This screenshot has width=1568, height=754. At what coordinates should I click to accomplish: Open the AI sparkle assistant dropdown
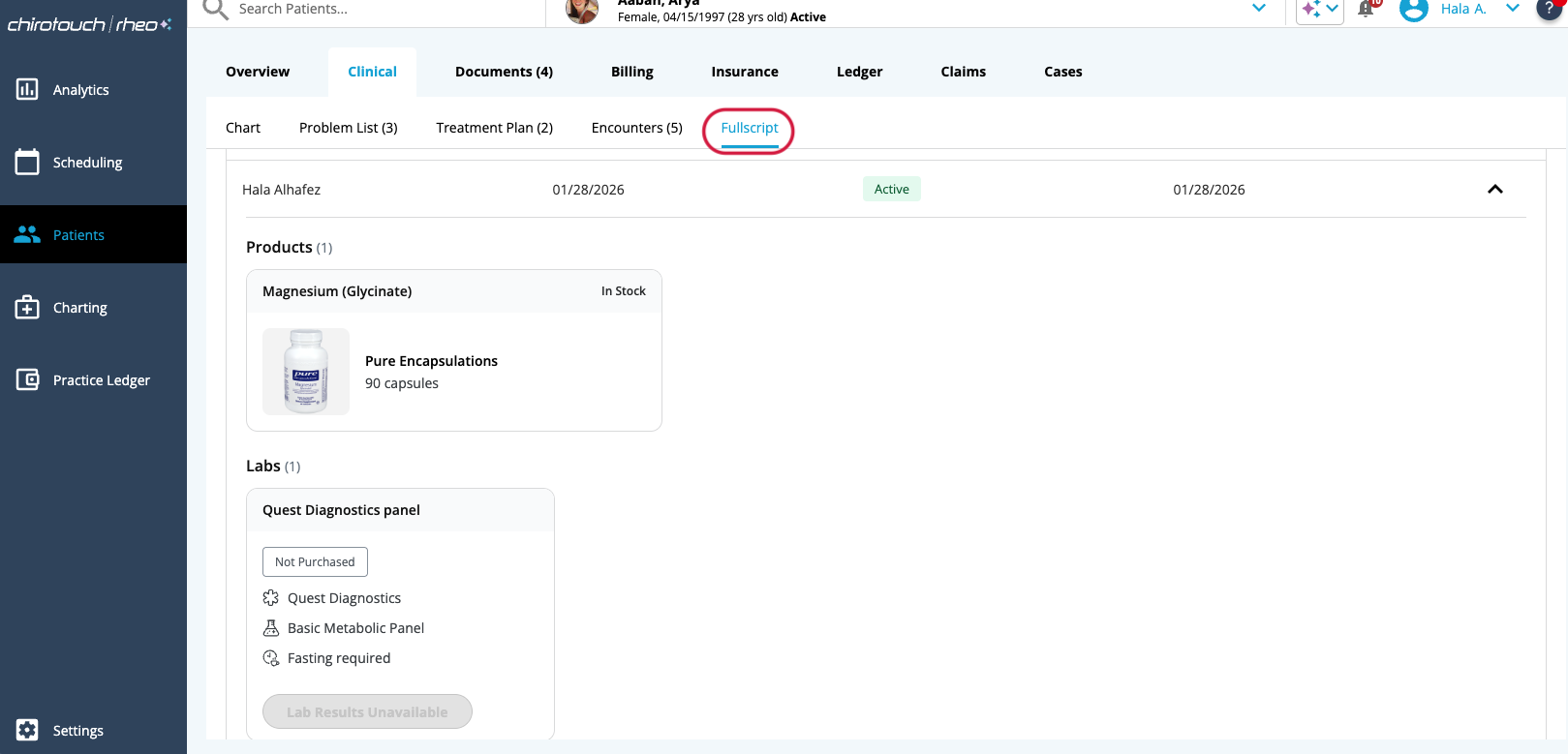[1320, 10]
